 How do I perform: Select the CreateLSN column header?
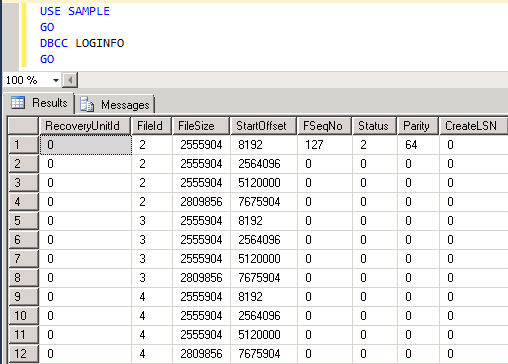[x=473, y=126]
